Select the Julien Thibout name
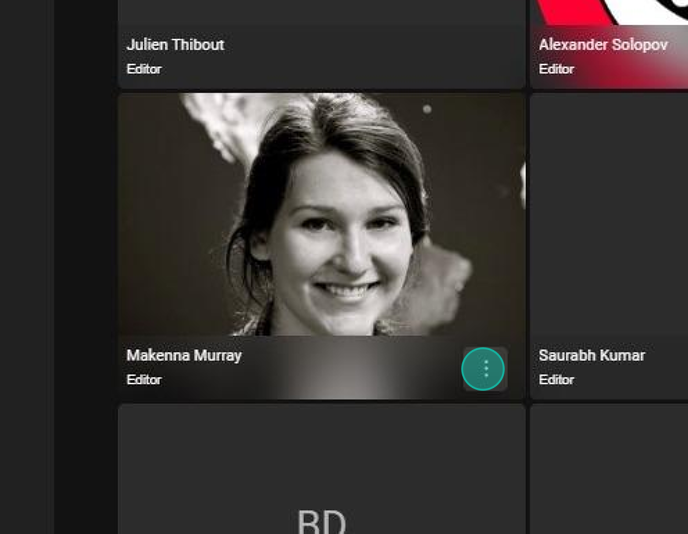The image size is (688, 534). [x=175, y=45]
